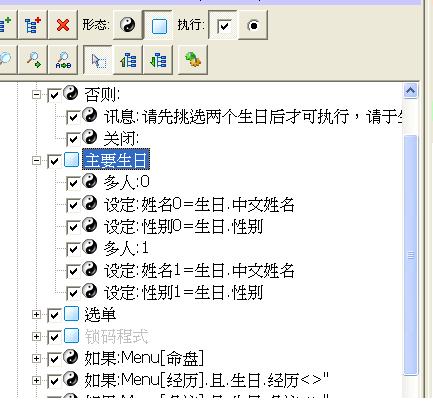Click the red X delete icon
This screenshot has height=405, width=433.
click(x=63, y=25)
